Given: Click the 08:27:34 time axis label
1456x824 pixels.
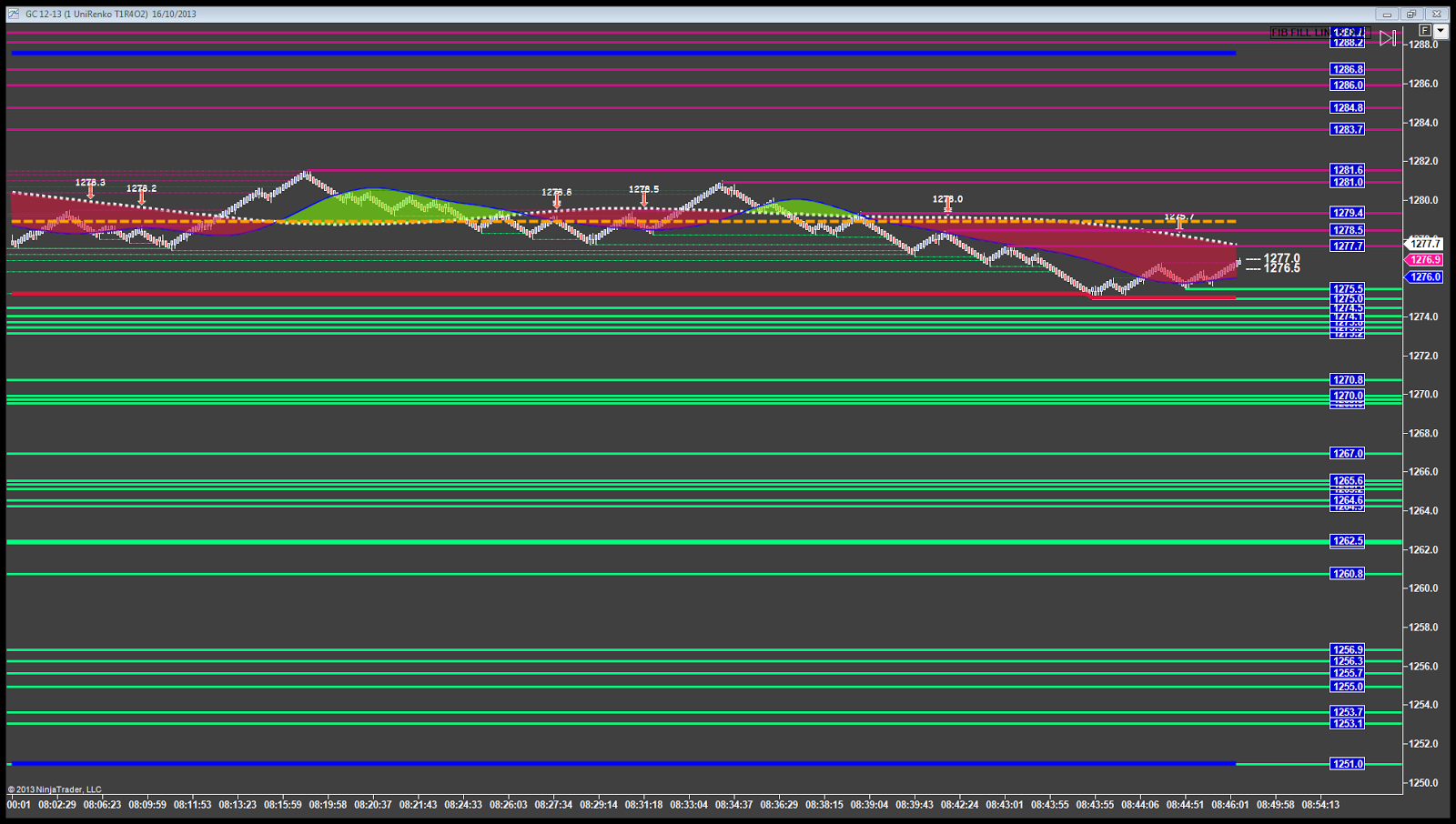Looking at the screenshot, I should click(553, 804).
